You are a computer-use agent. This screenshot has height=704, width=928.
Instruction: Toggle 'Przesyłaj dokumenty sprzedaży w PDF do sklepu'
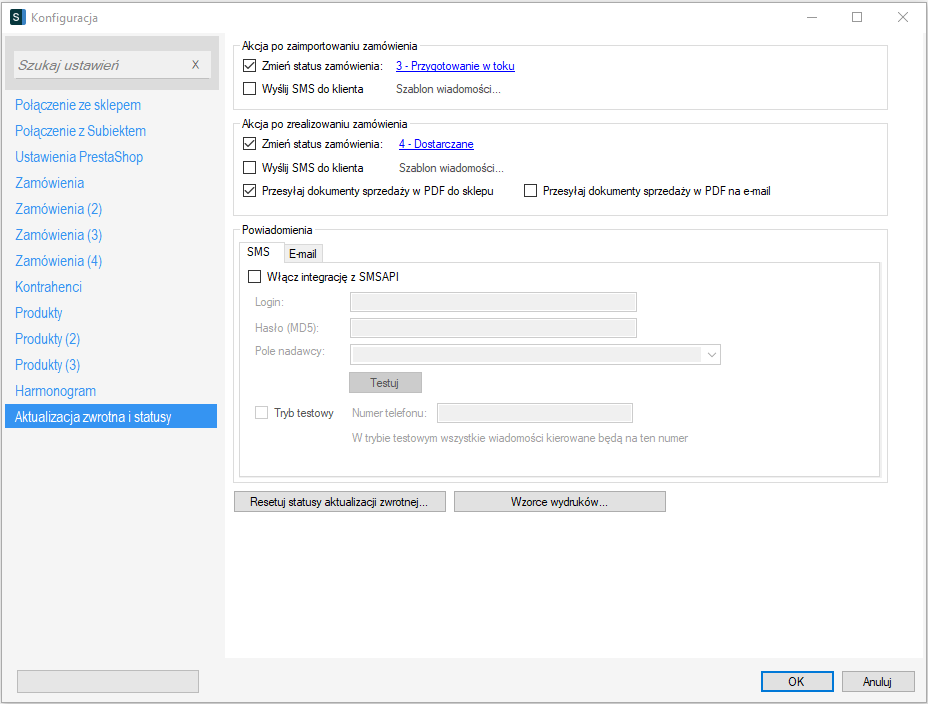click(x=250, y=191)
